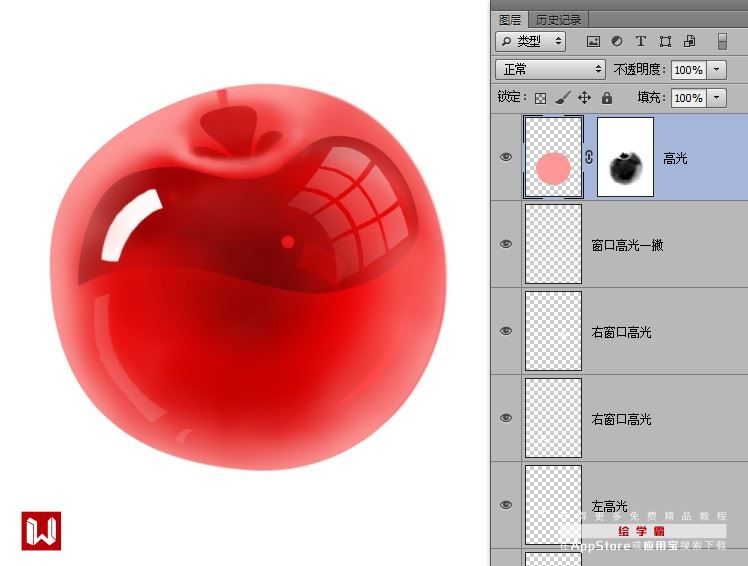This screenshot has width=748, height=566.
Task: Hide the upper 右窗口高光 layer
Action: click(x=506, y=331)
